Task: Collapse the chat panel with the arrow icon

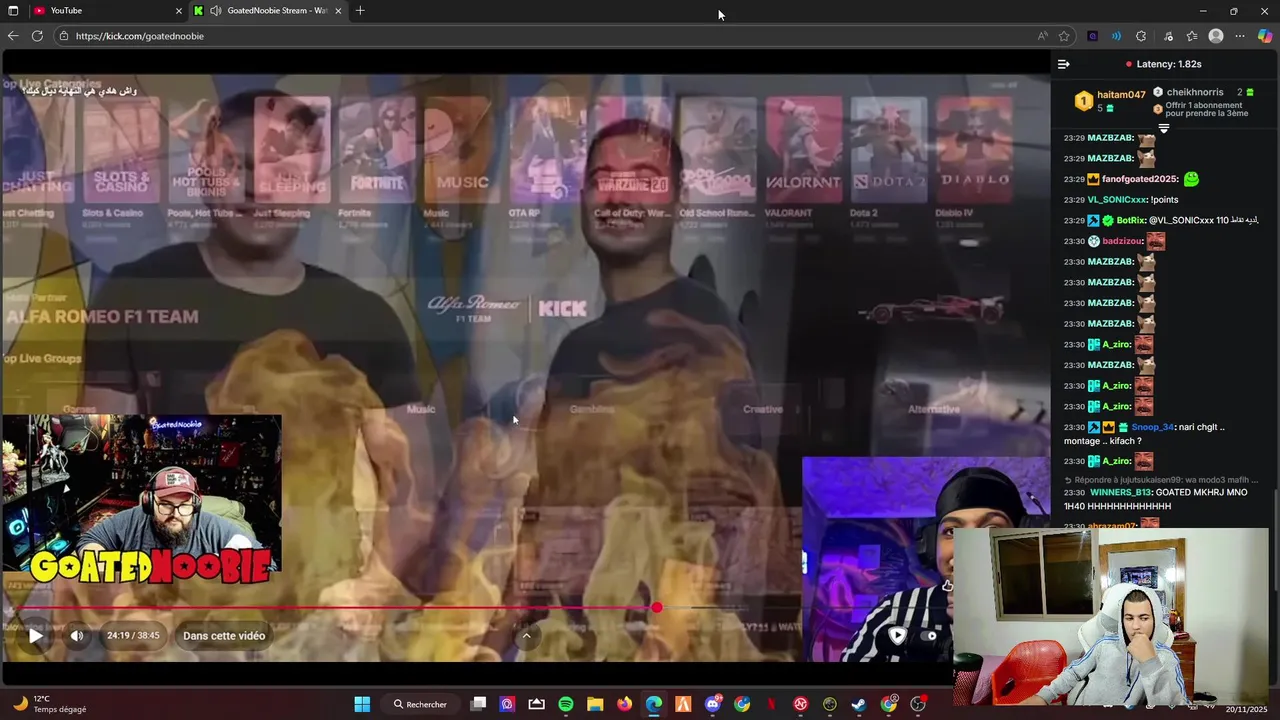Action: click(1063, 64)
